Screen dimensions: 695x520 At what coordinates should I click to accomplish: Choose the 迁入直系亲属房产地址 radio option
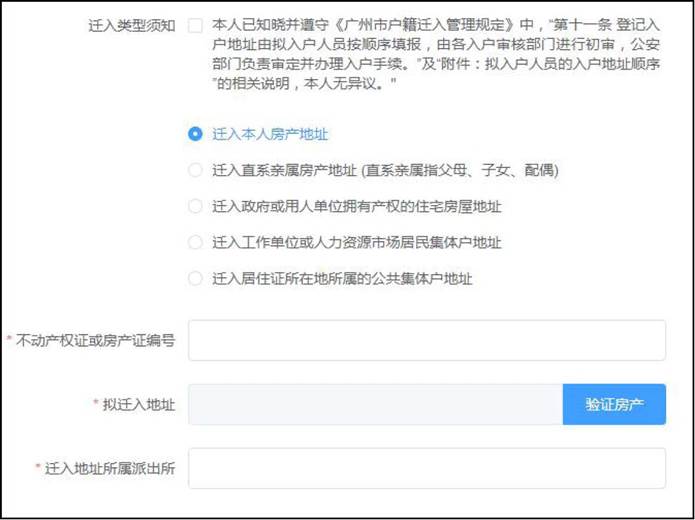(195, 170)
